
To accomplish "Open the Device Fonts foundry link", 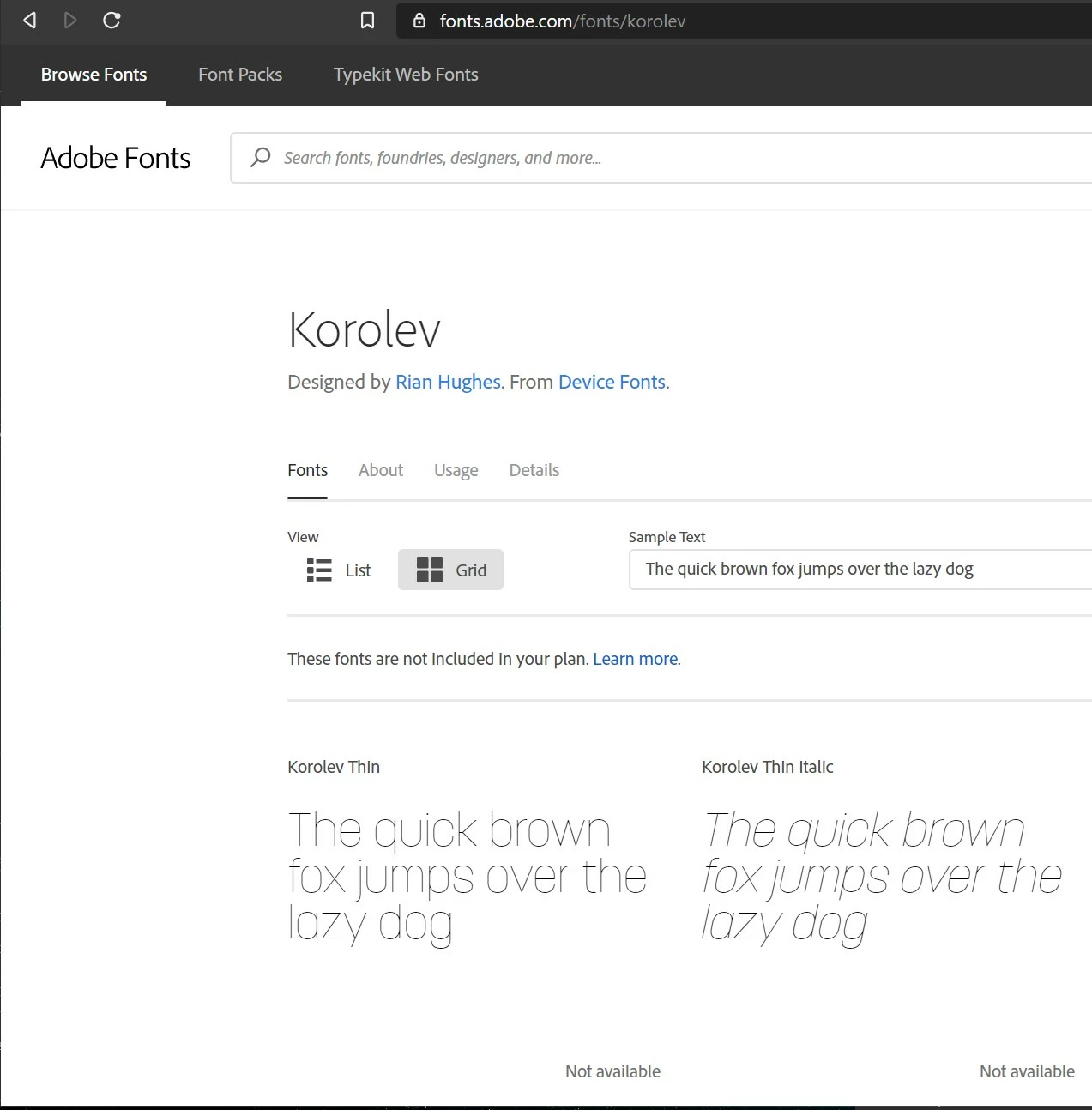I will point(612,382).
